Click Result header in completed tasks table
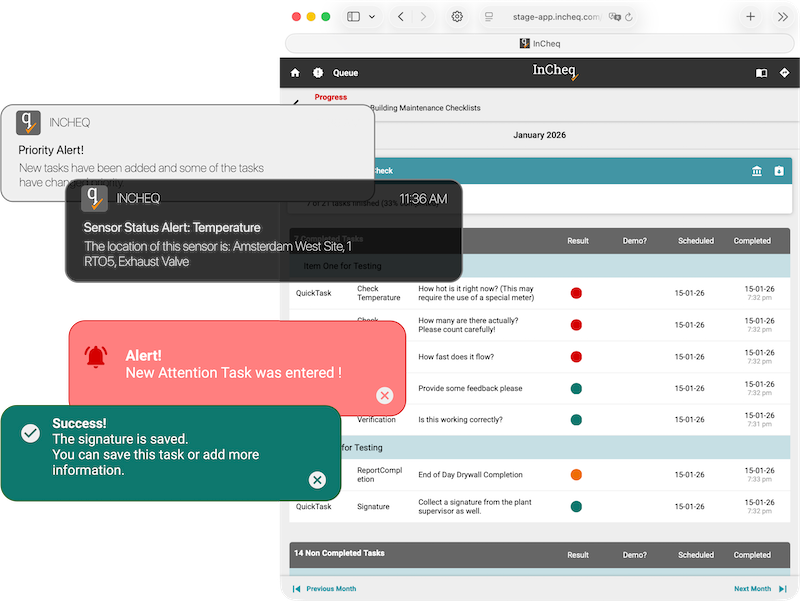 pyautogui.click(x=578, y=241)
